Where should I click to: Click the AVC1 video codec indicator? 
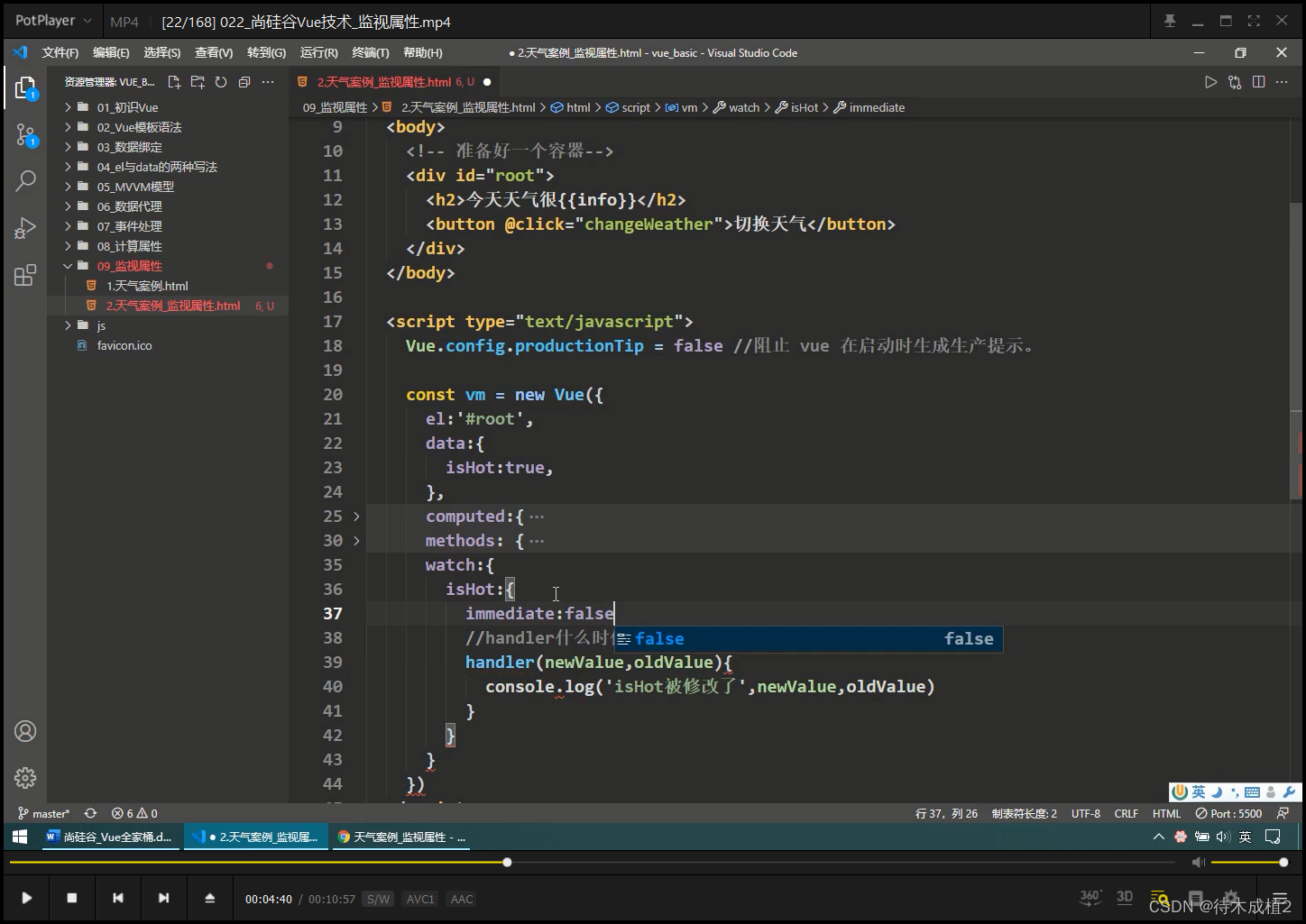point(420,899)
